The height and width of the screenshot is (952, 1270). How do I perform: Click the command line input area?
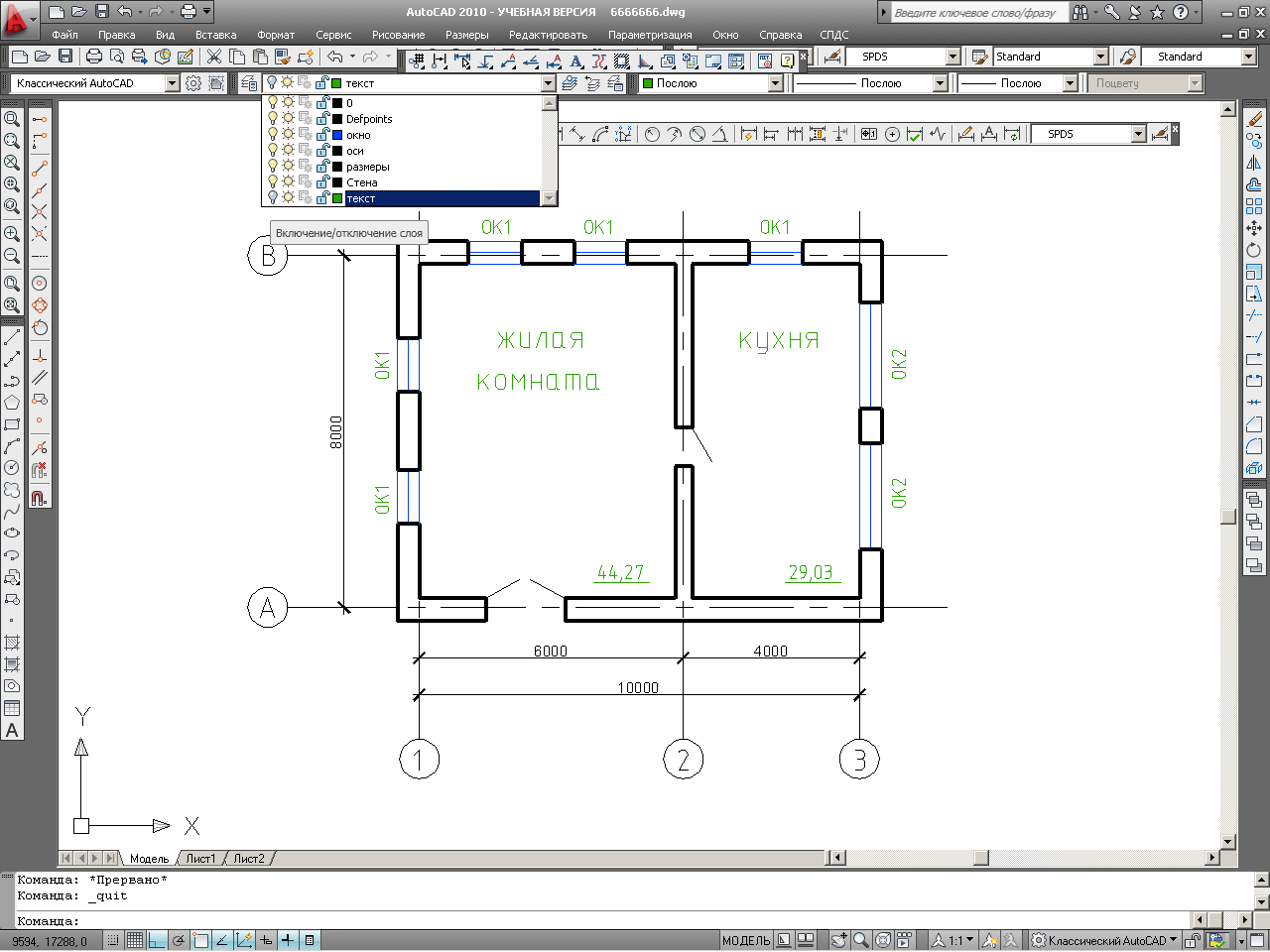605,921
